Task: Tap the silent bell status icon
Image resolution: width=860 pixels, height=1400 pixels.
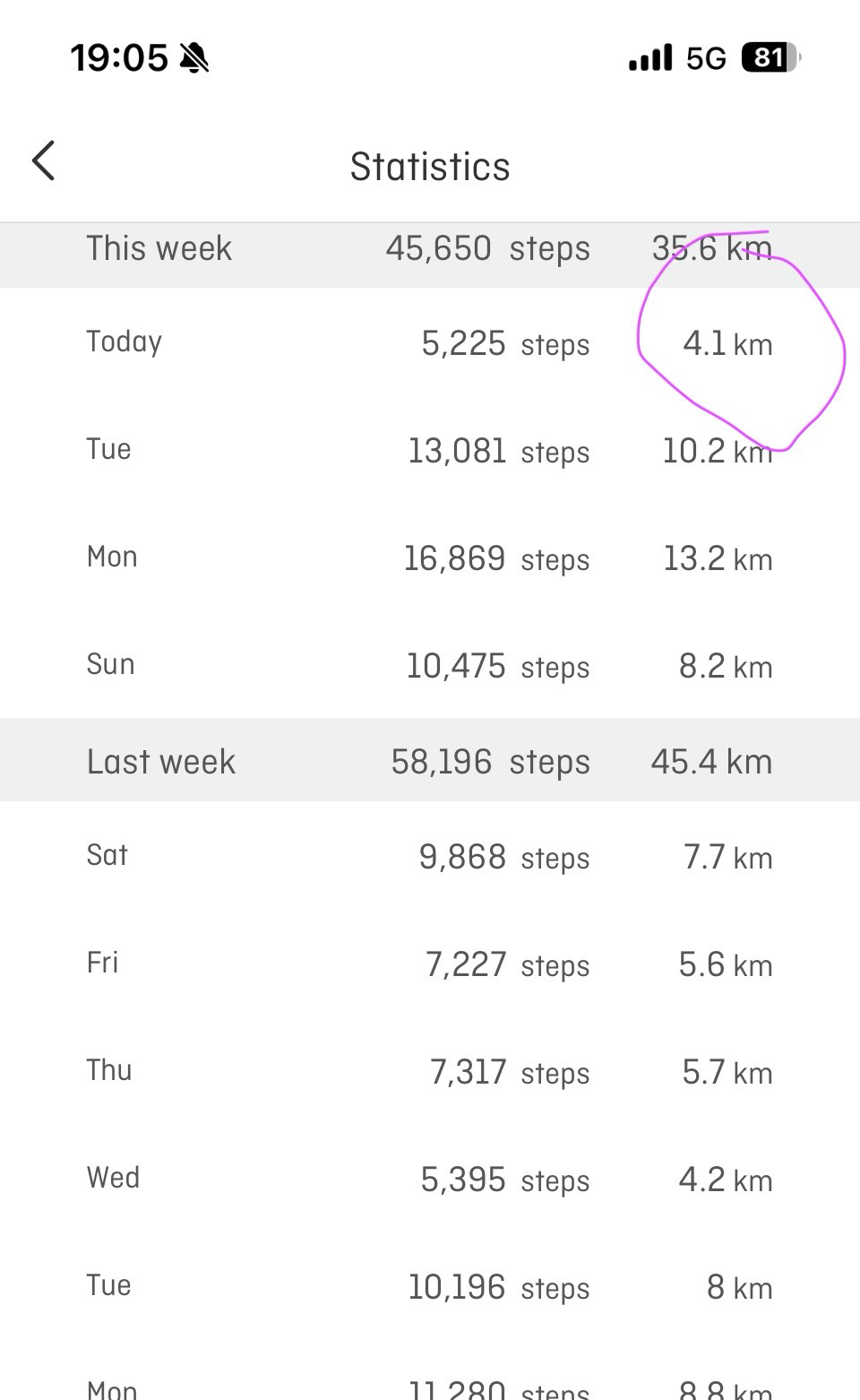Action: point(194,58)
